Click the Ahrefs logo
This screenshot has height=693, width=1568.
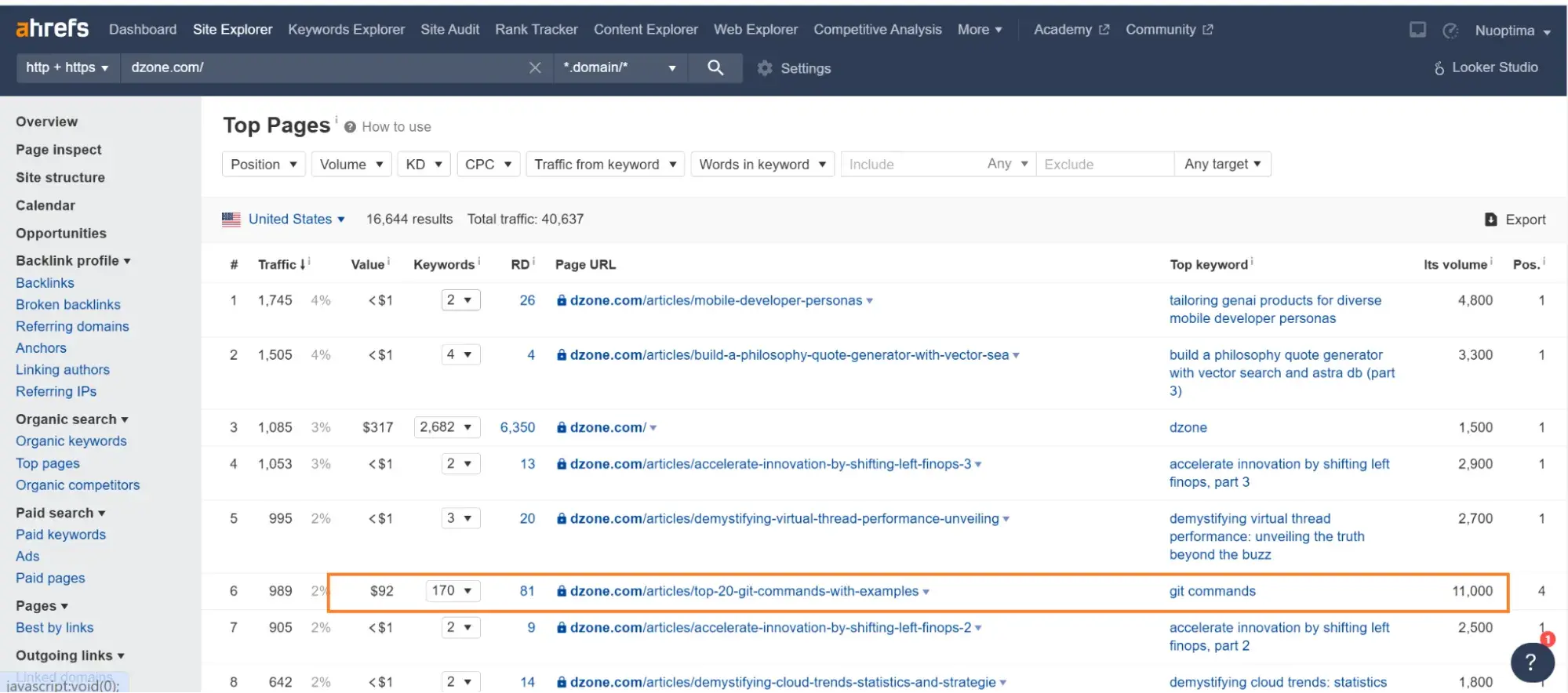click(52, 28)
